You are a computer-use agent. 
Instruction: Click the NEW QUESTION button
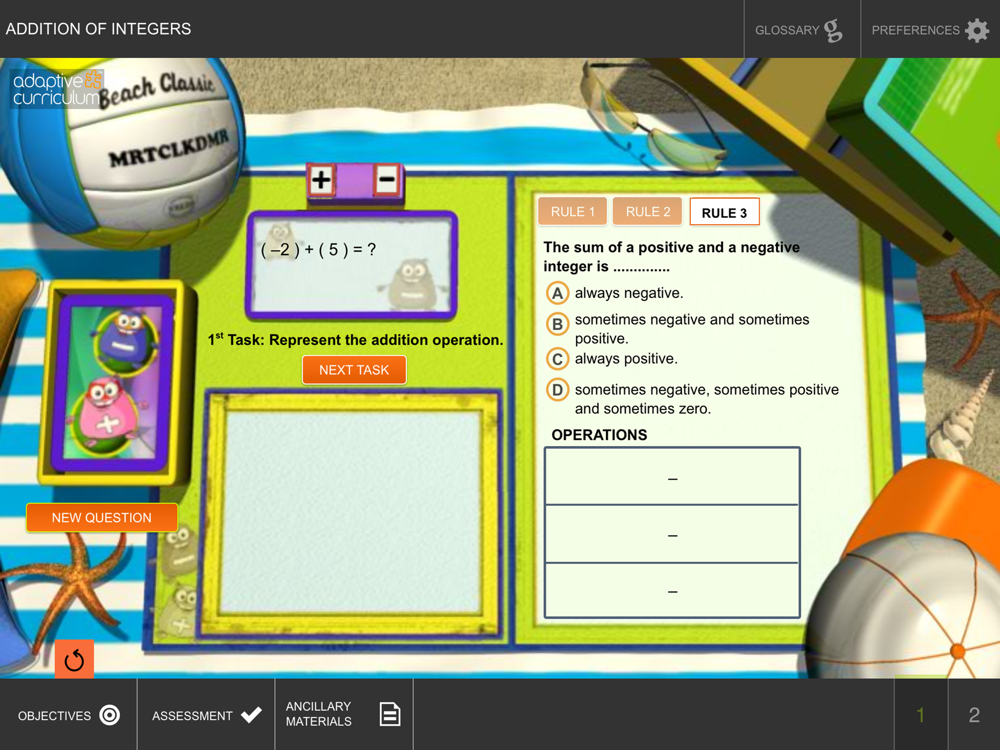(x=101, y=518)
